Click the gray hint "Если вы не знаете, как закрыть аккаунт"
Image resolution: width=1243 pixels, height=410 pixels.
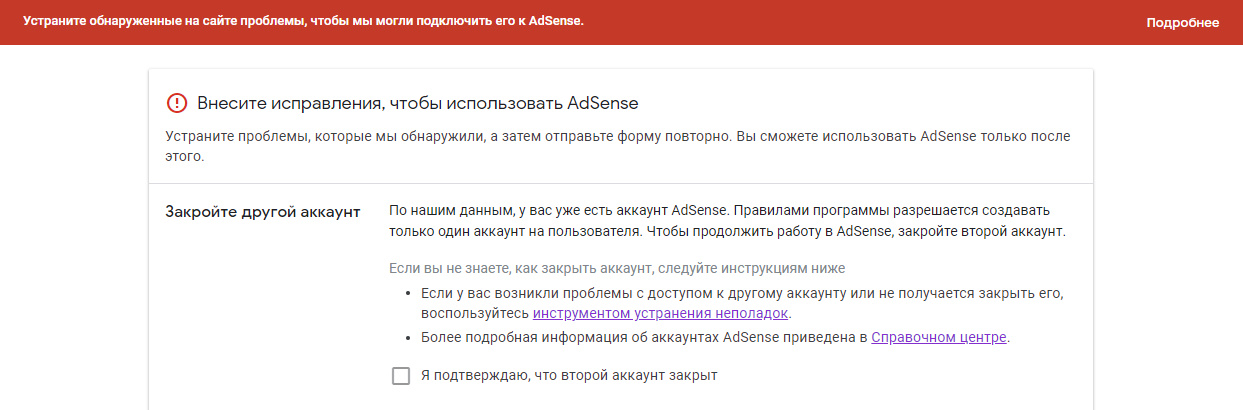click(617, 268)
